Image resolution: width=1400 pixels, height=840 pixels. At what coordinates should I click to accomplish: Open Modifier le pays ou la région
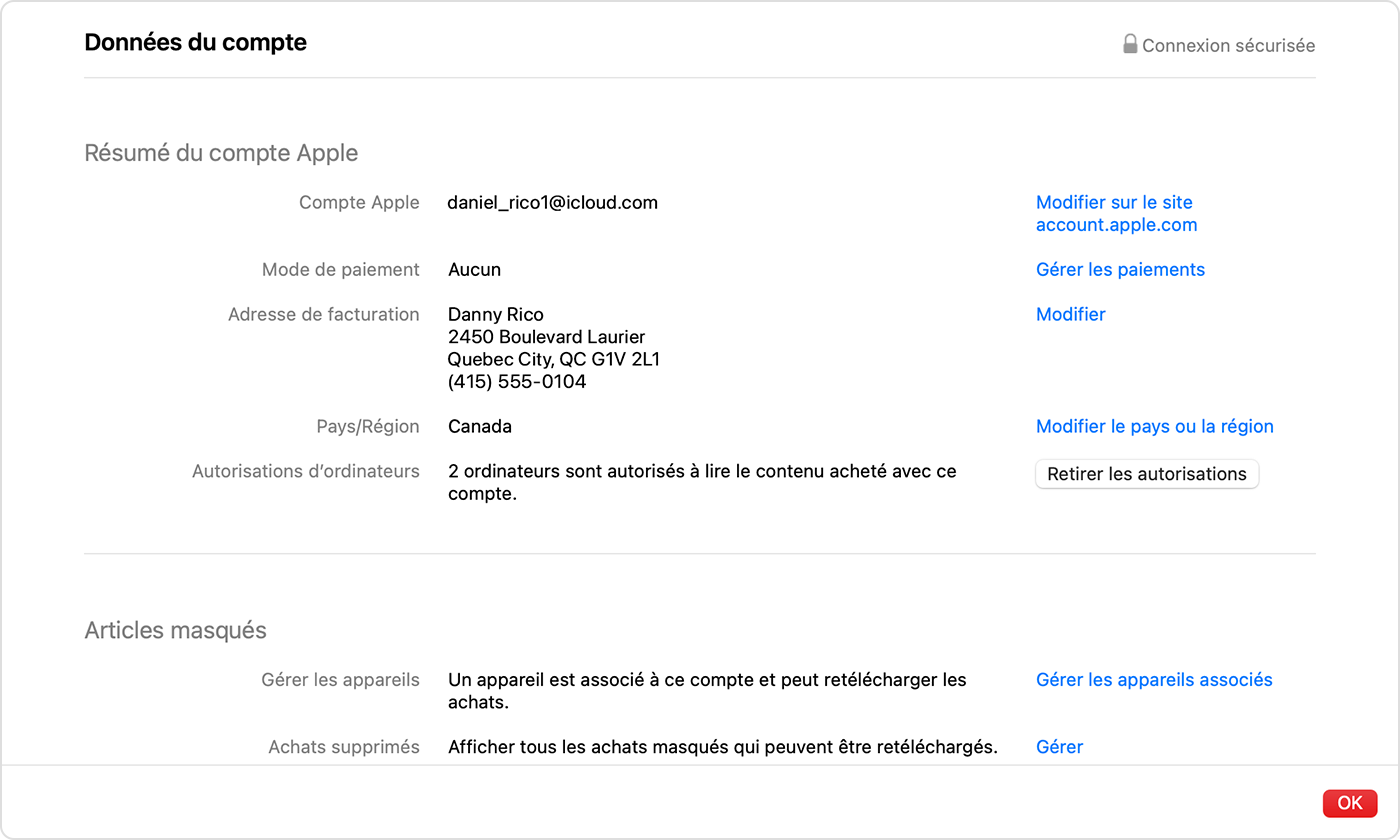coord(1155,426)
